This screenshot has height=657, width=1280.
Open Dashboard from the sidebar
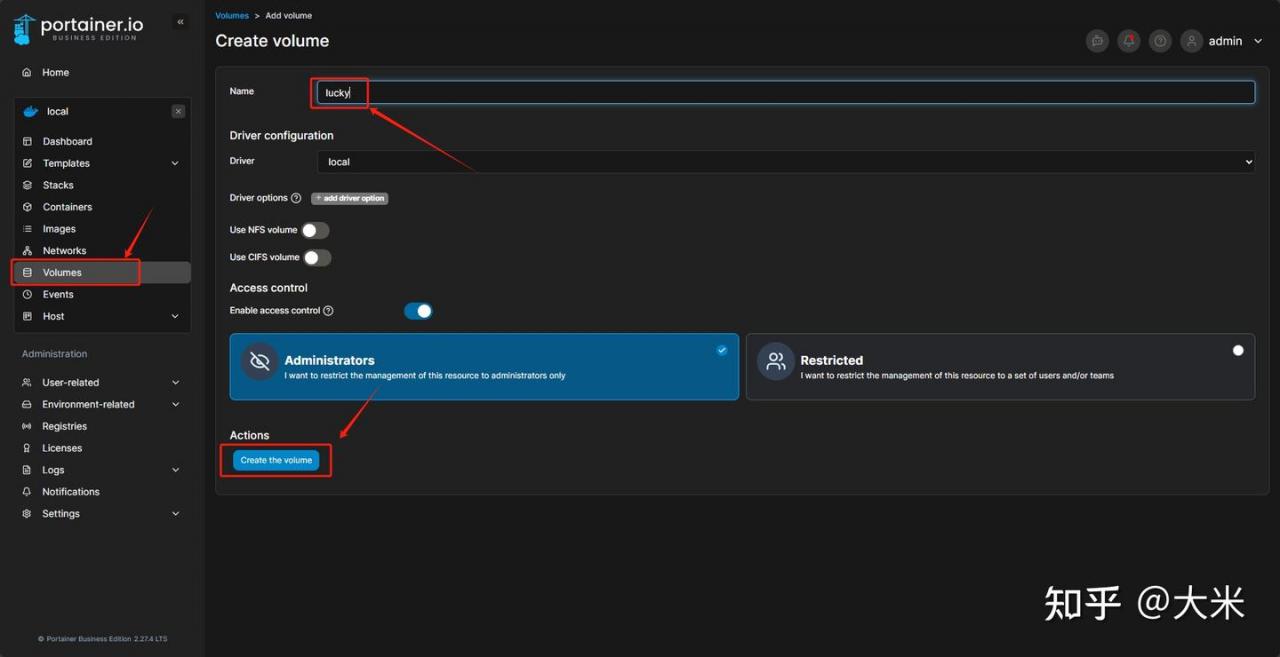coord(67,142)
